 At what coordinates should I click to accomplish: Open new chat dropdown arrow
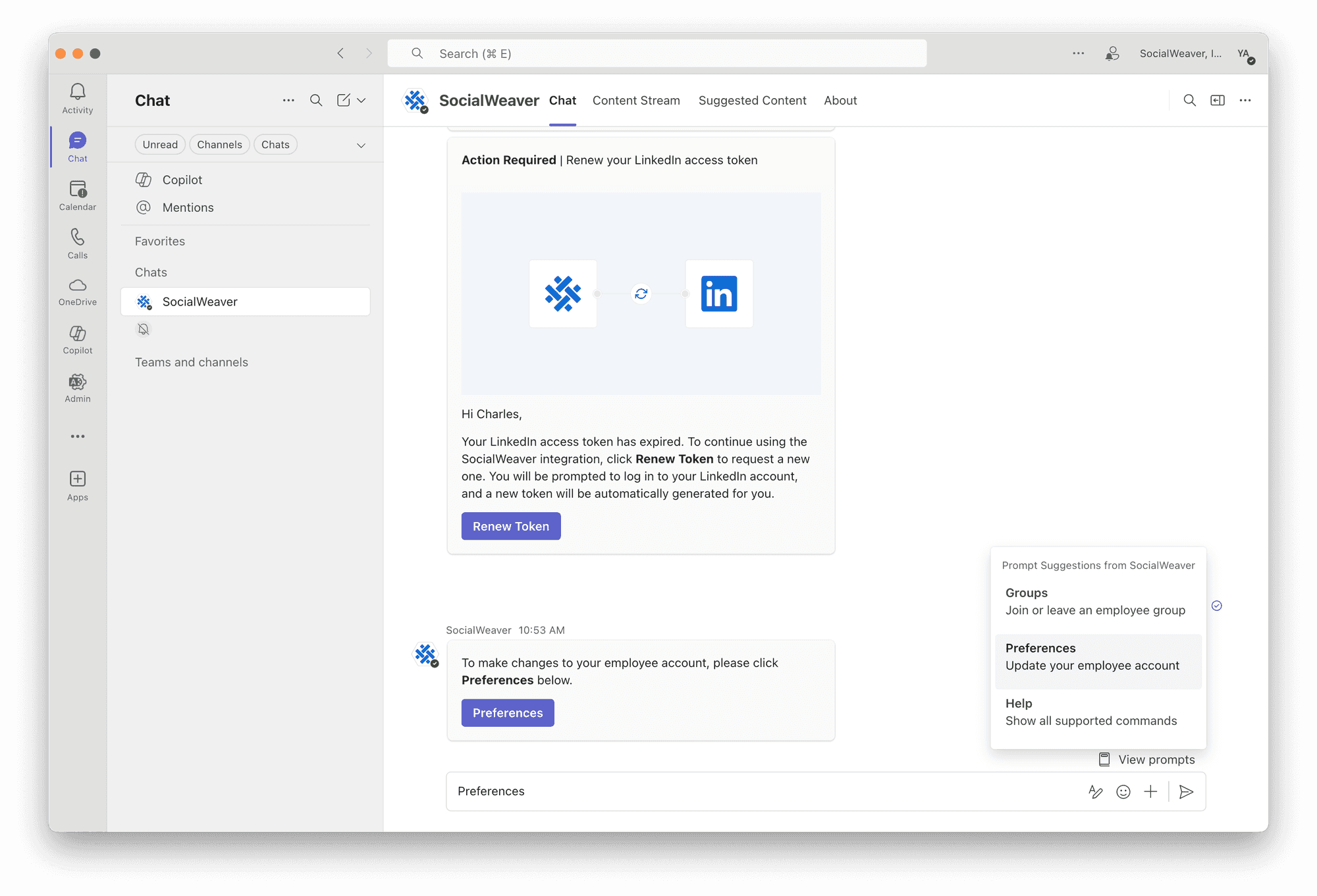coord(362,100)
